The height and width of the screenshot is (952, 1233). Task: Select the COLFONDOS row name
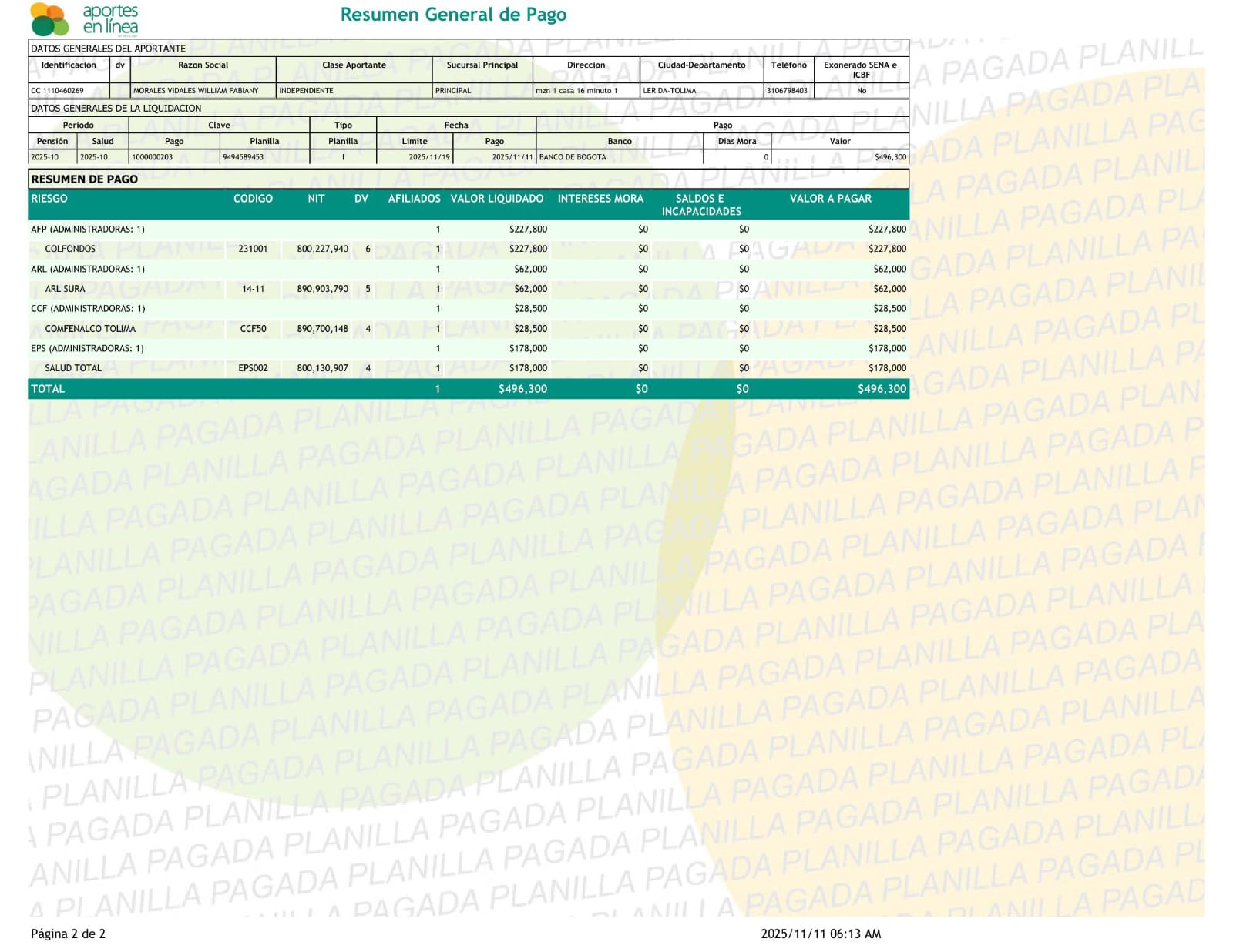[x=70, y=249]
